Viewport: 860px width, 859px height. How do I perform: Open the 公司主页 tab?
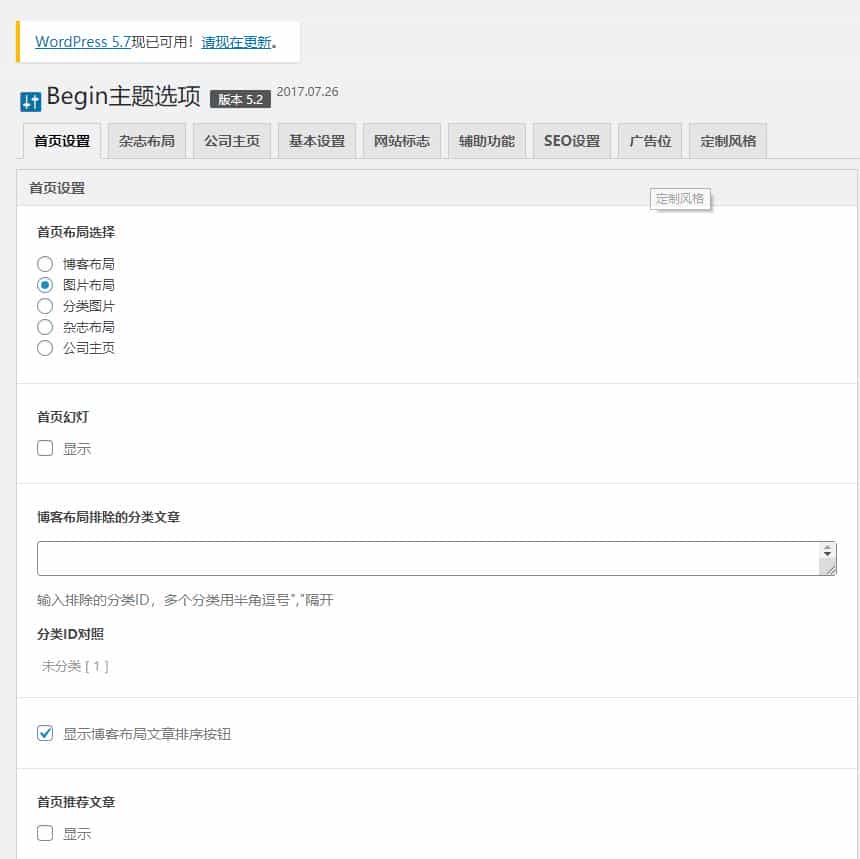[x=232, y=140]
